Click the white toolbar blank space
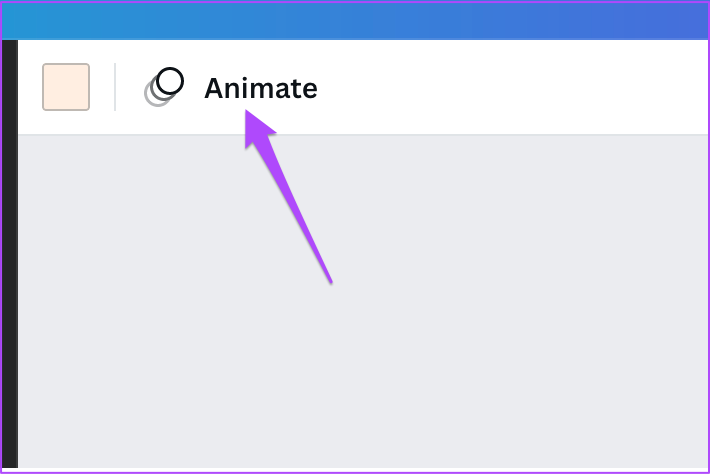The height and width of the screenshot is (474, 710). (512, 87)
